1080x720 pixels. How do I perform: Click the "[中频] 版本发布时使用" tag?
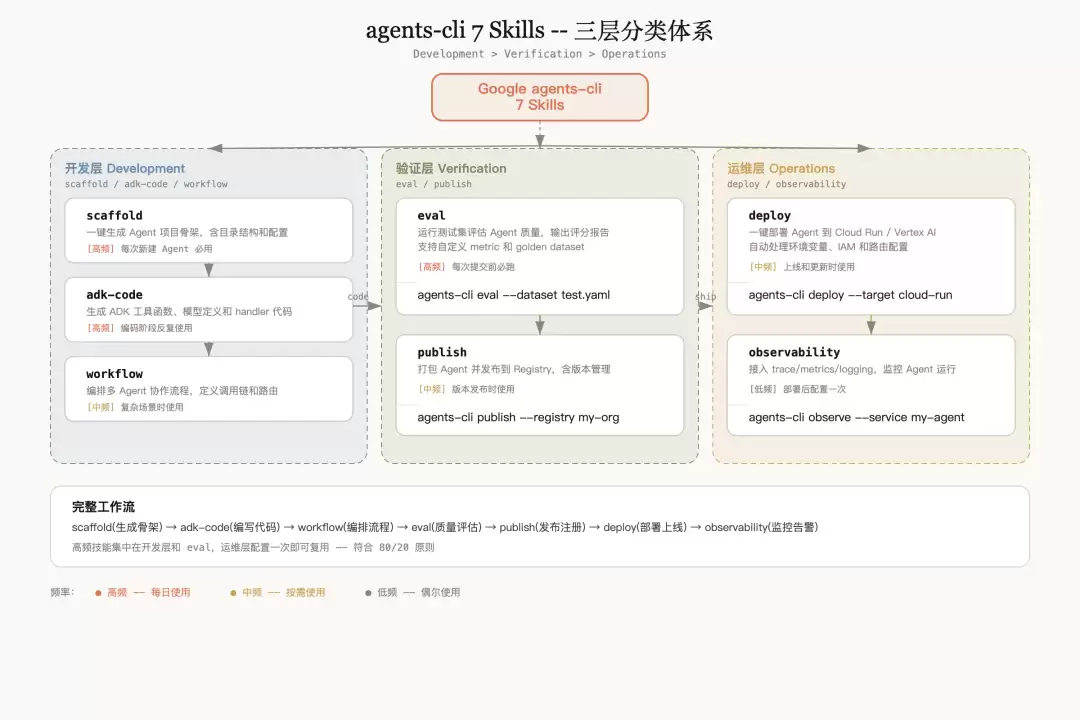point(466,389)
